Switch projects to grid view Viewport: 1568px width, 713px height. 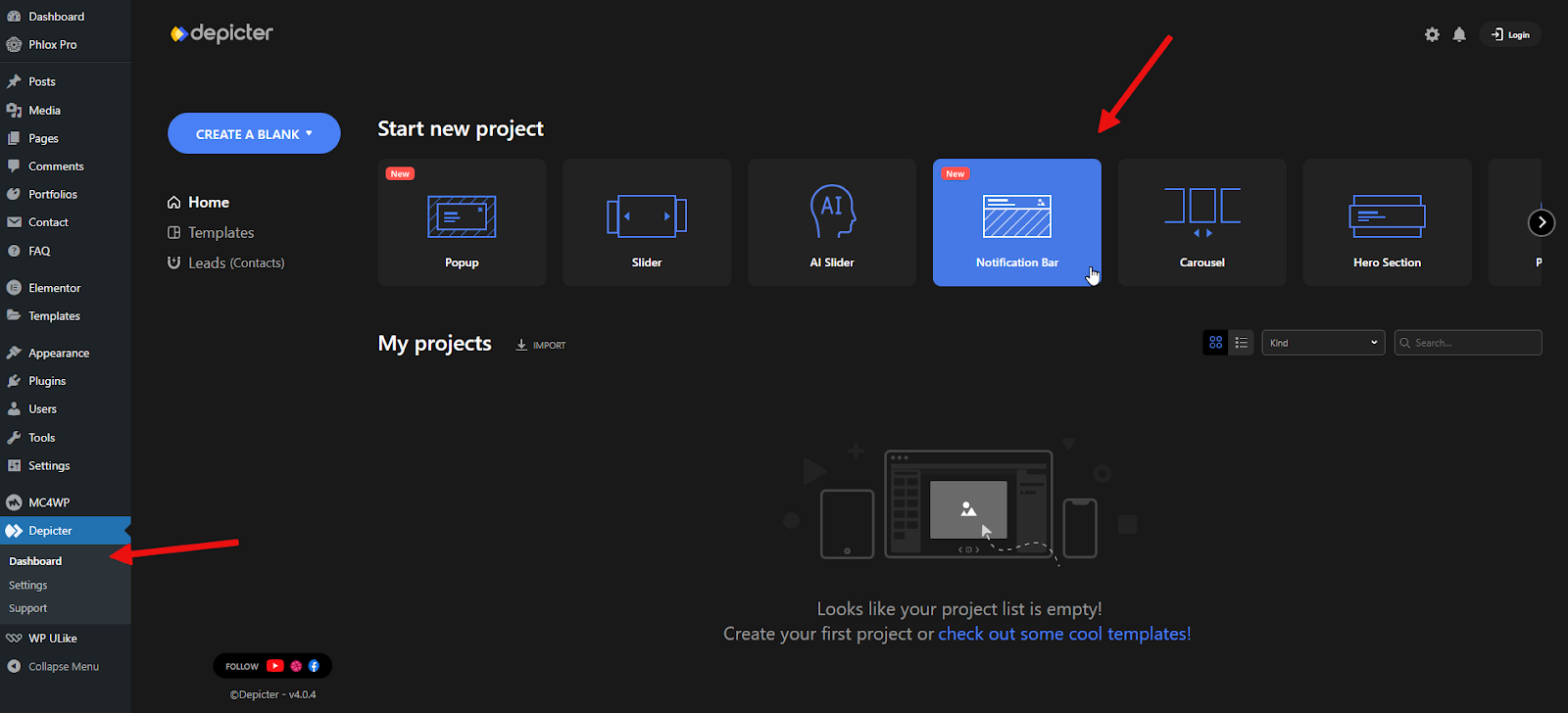pos(1215,343)
